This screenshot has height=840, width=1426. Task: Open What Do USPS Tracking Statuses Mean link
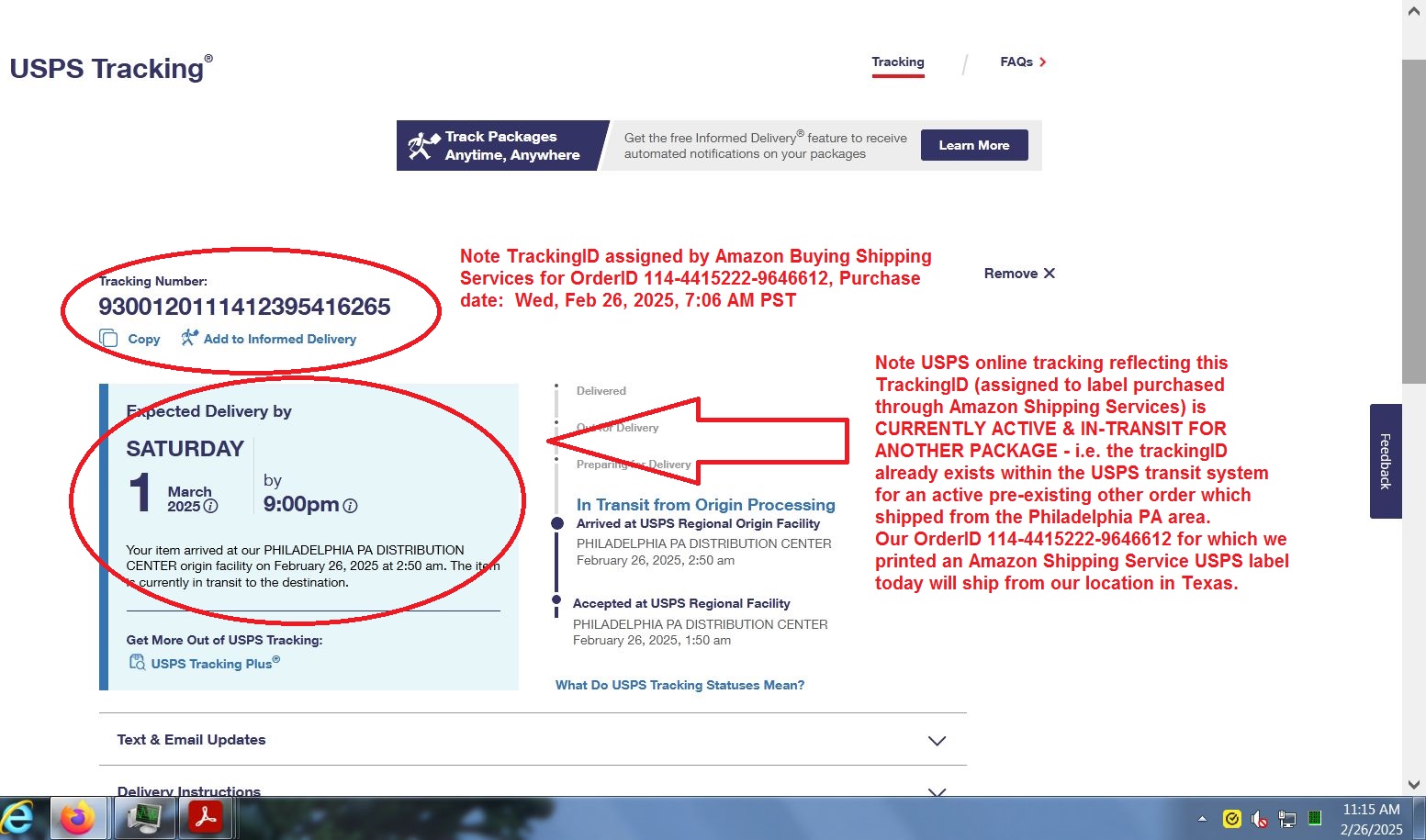(x=679, y=685)
